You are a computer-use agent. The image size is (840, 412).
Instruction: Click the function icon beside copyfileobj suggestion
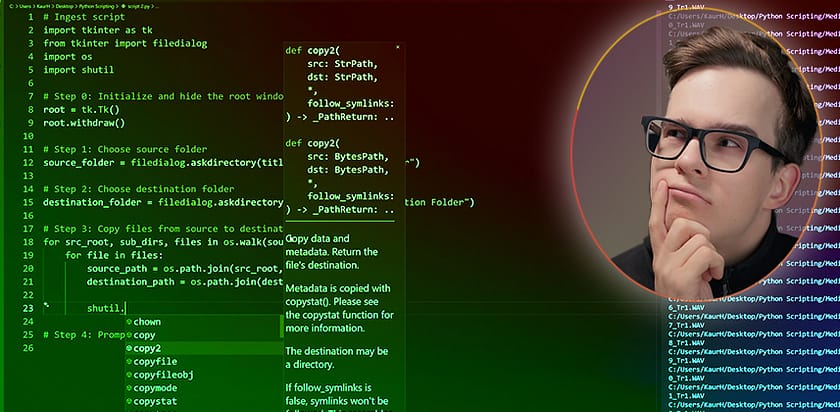[129, 375]
